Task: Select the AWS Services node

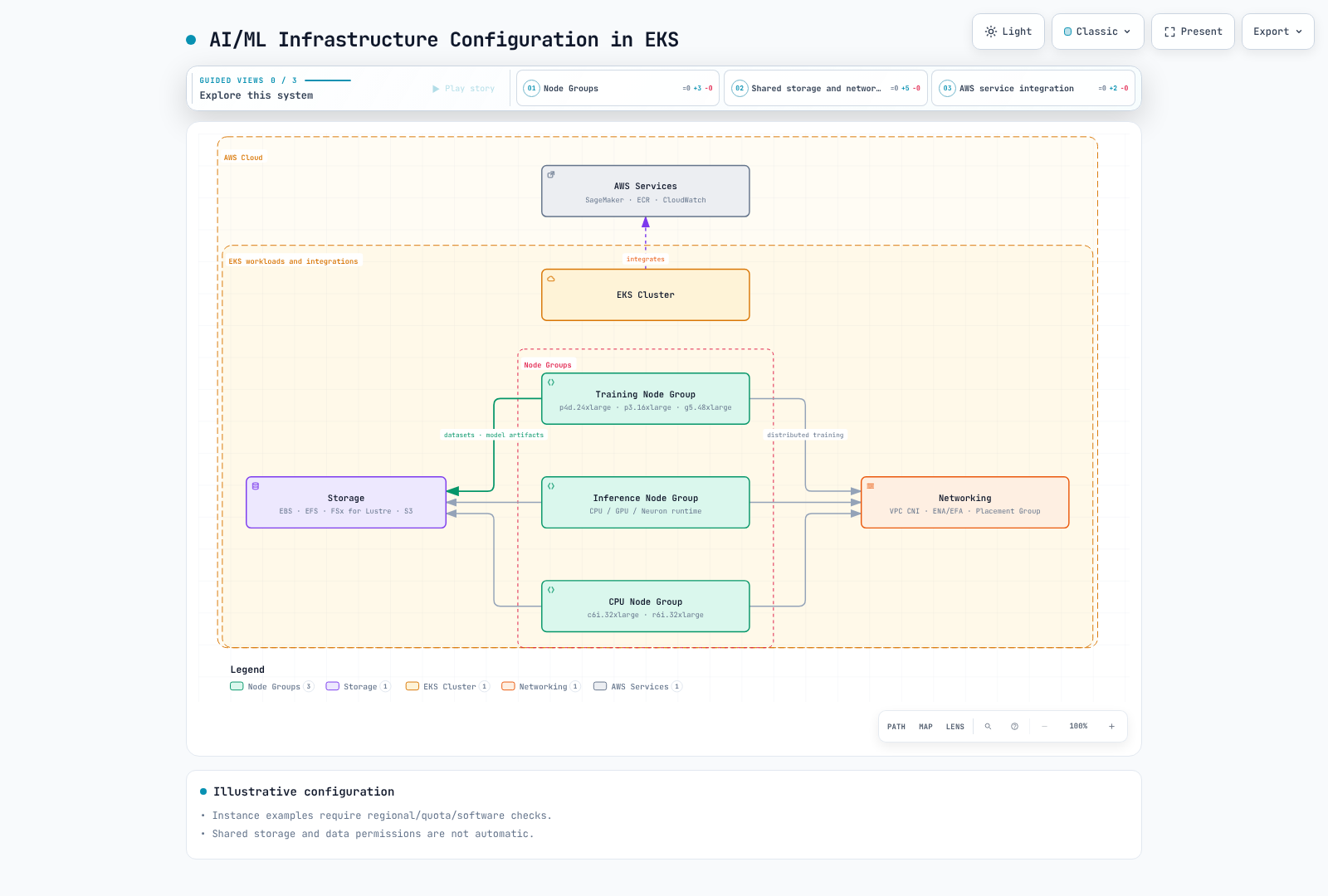Action: pyautogui.click(x=646, y=192)
